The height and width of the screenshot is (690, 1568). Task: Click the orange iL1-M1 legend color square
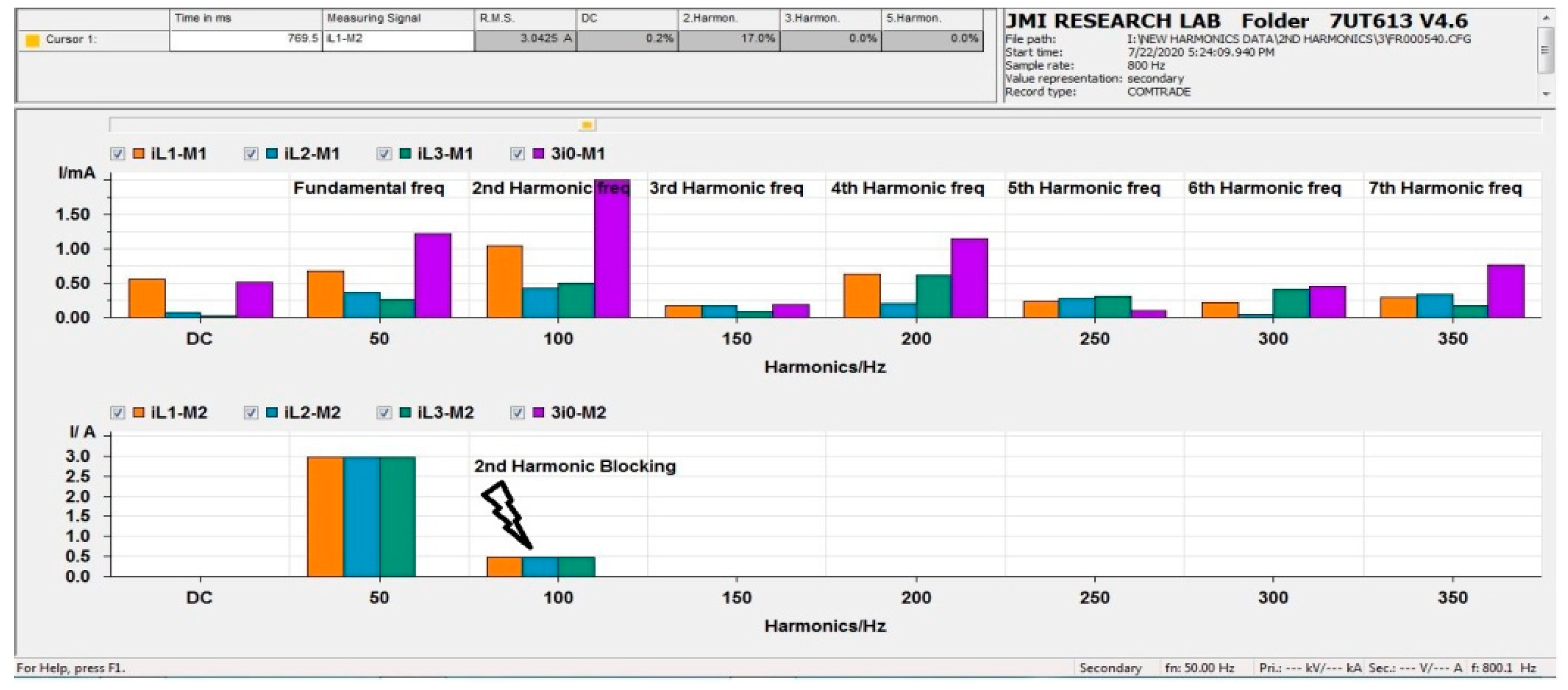tap(139, 153)
